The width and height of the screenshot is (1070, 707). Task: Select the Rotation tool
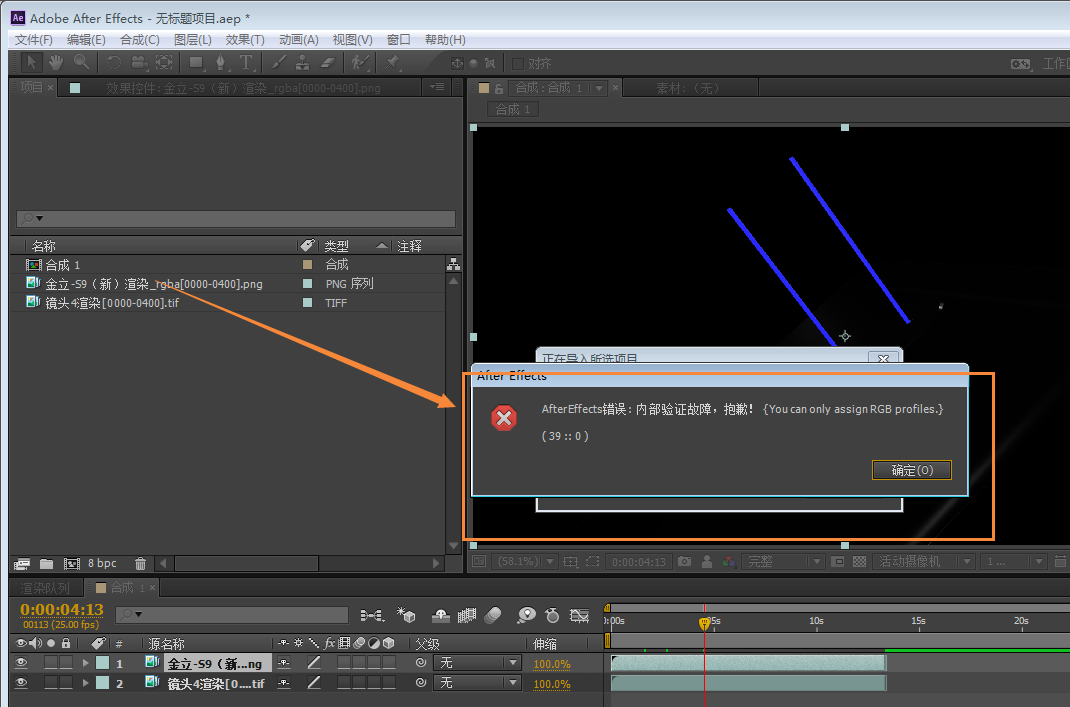(x=114, y=63)
